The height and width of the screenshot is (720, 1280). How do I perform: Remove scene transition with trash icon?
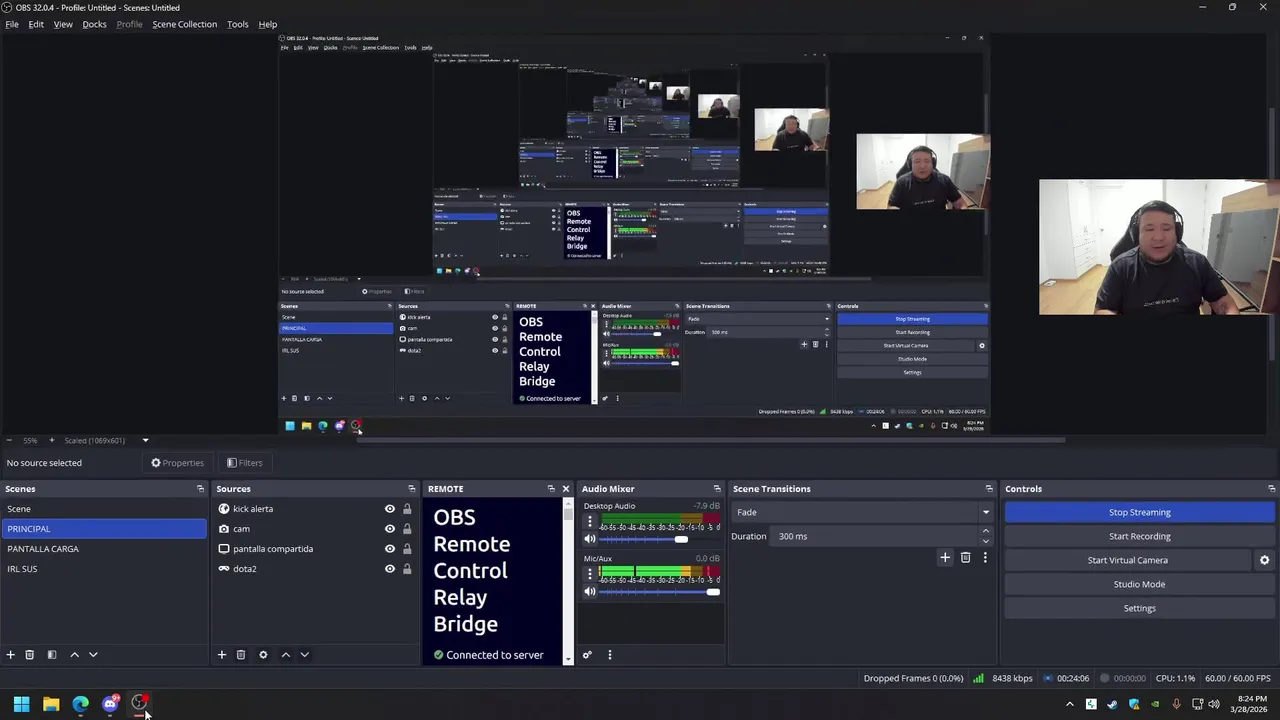coord(965,557)
